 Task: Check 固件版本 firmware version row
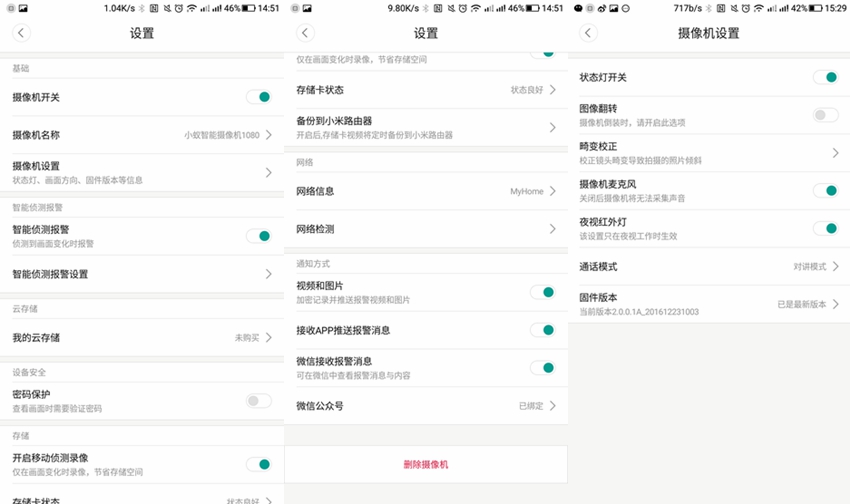[710, 304]
